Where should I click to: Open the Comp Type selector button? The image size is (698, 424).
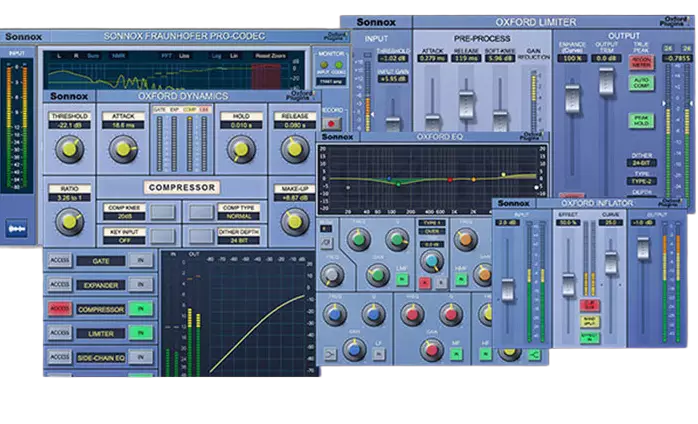[201, 212]
